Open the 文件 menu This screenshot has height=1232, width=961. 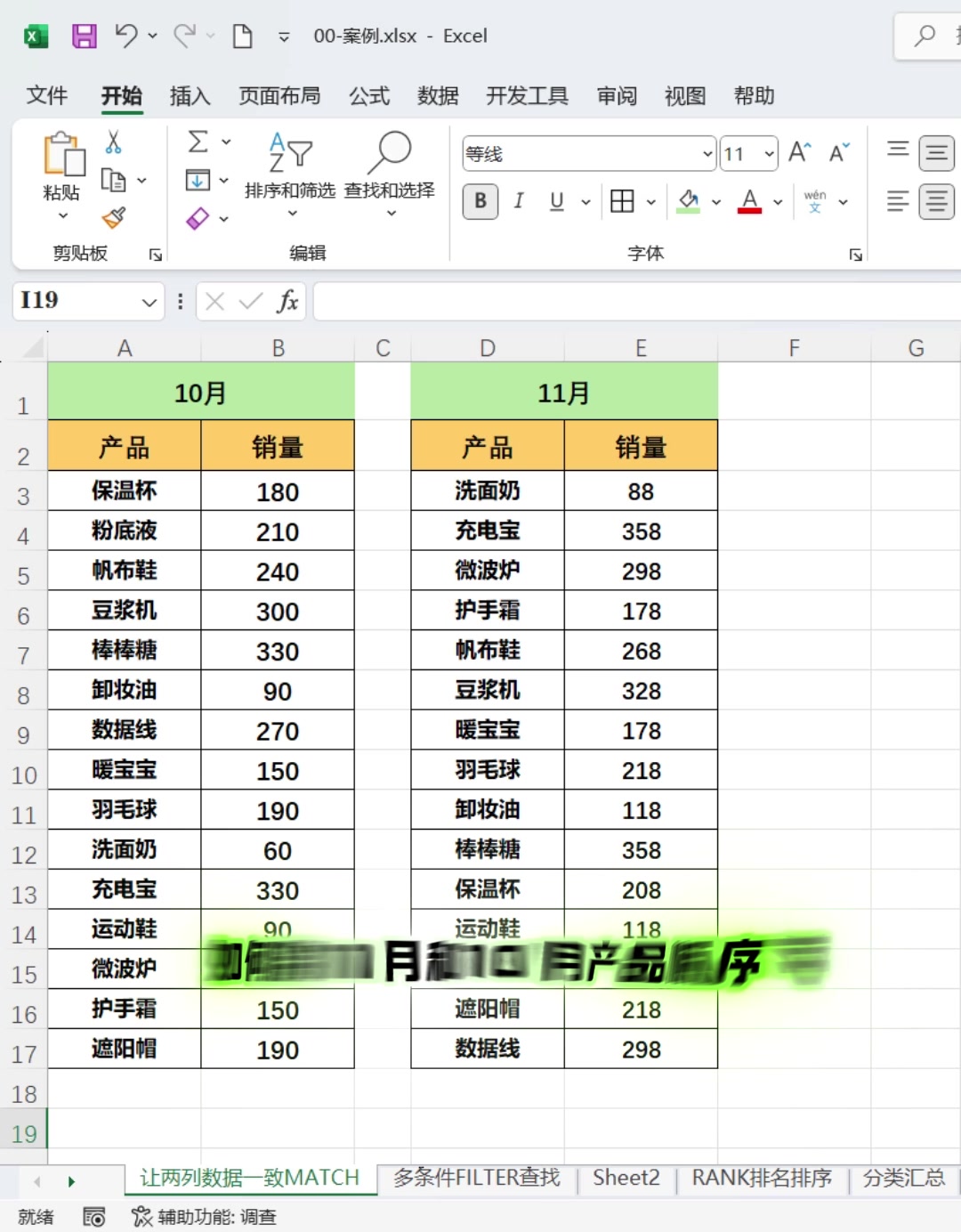point(46,95)
